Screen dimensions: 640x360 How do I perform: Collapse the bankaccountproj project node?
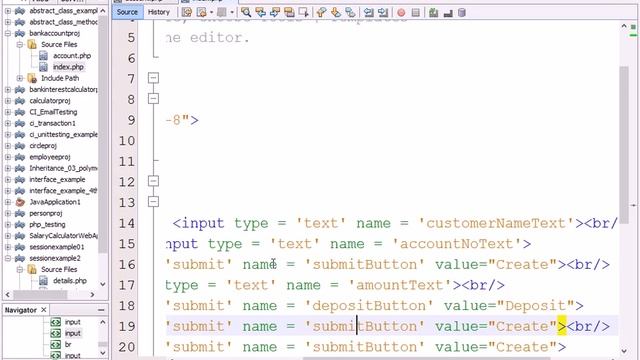coord(8,33)
